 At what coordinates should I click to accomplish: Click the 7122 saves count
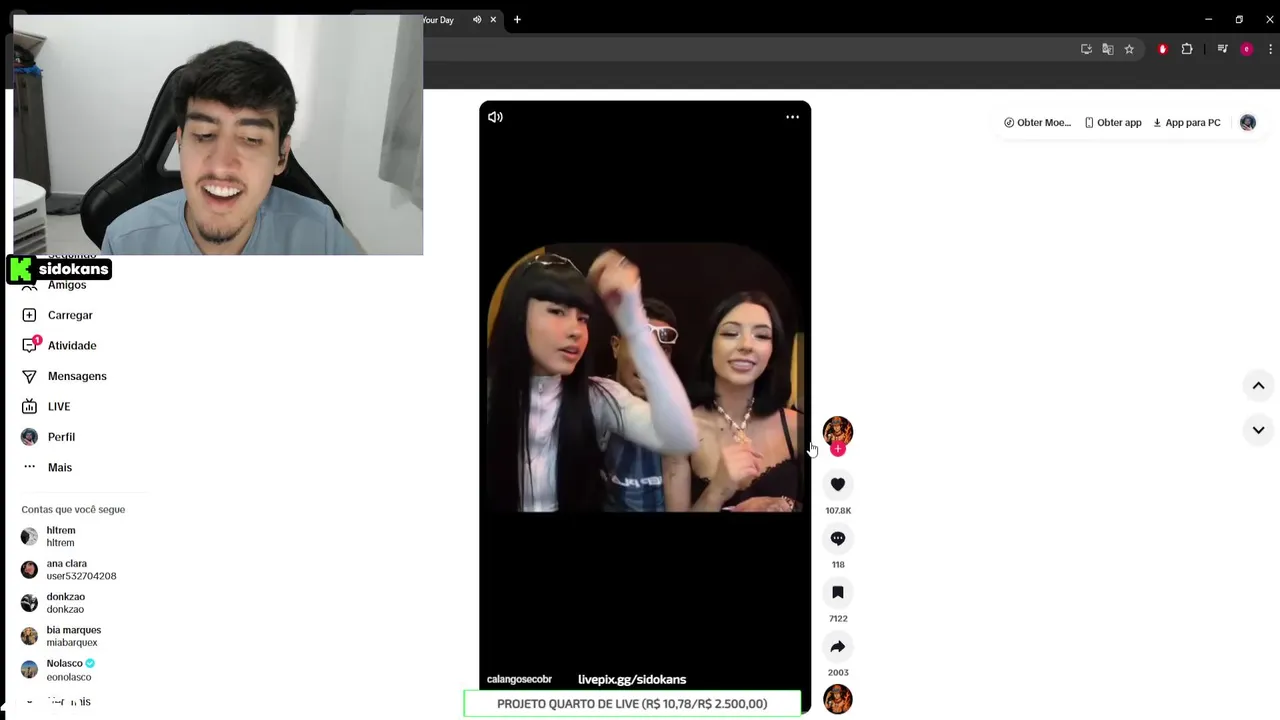point(838,619)
